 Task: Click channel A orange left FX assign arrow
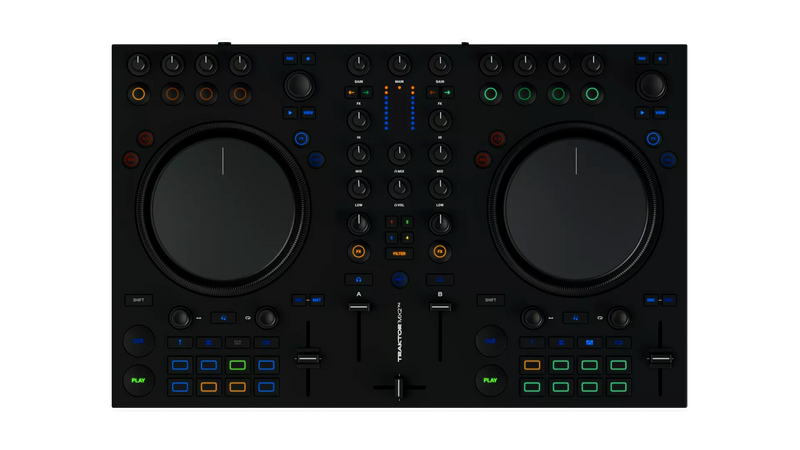352,93
